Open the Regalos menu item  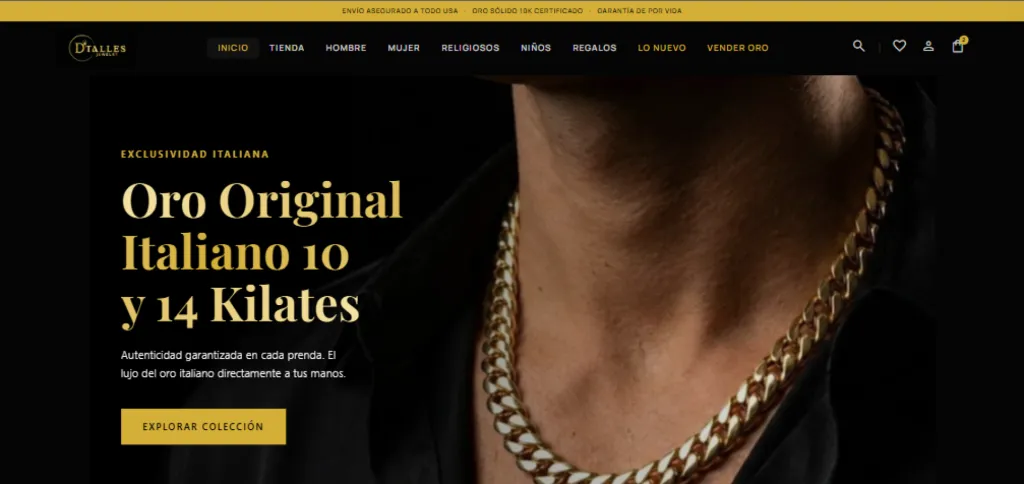(594, 48)
